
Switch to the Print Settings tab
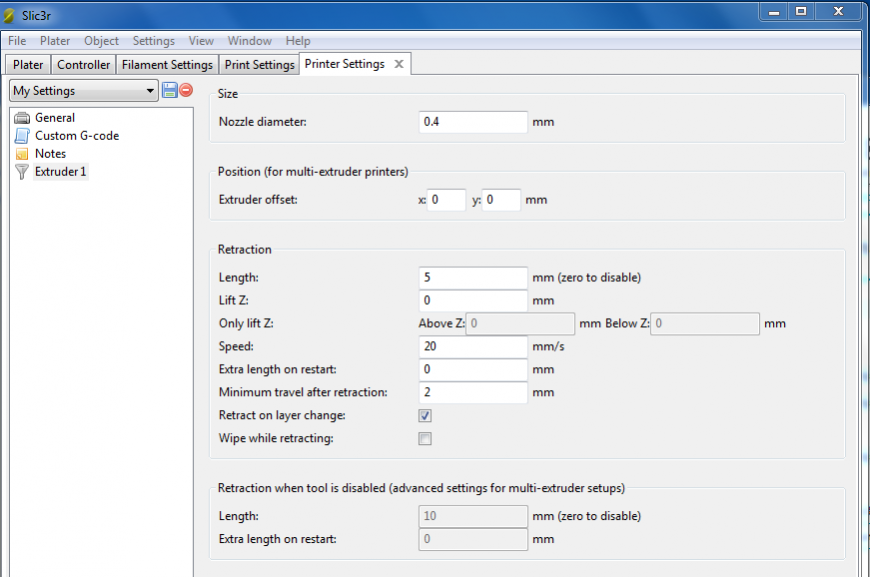259,64
